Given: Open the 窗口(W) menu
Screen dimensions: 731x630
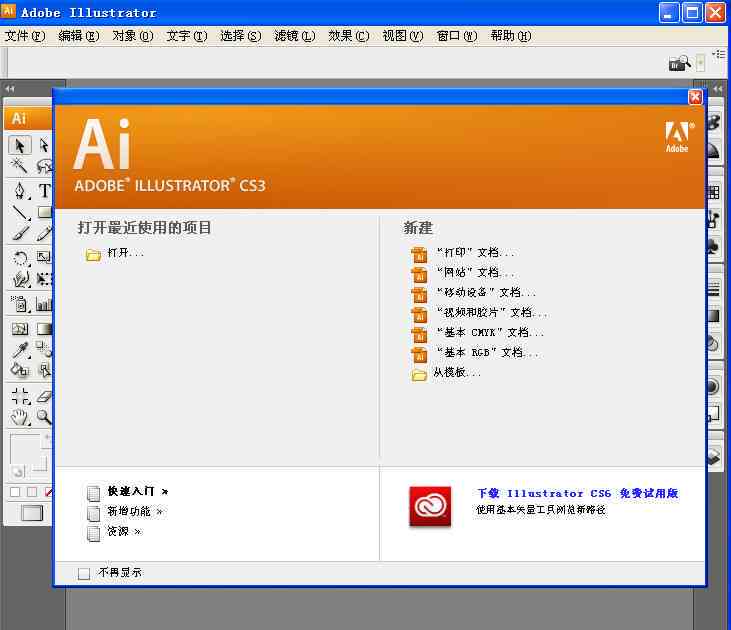Looking at the screenshot, I should pos(457,36).
